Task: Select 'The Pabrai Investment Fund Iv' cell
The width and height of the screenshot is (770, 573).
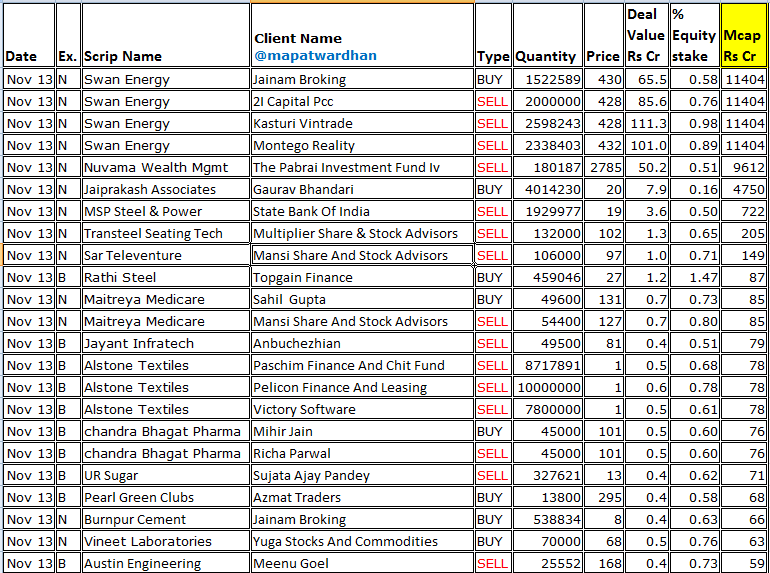Action: coord(362,167)
